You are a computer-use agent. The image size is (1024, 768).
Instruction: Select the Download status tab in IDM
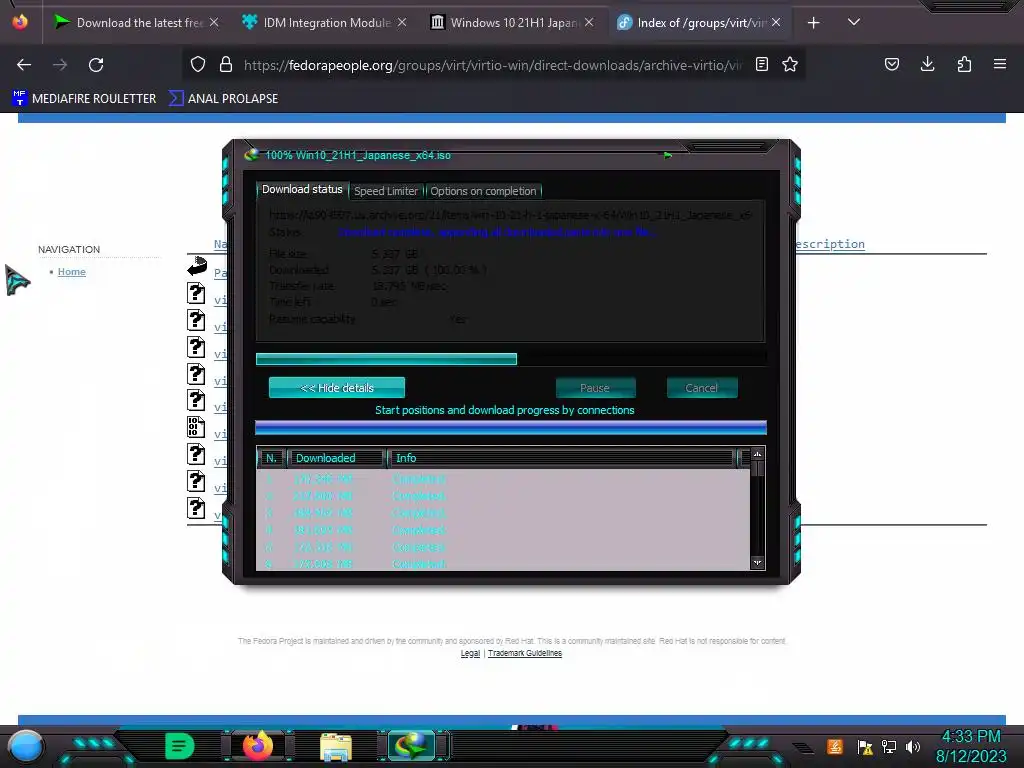point(302,189)
